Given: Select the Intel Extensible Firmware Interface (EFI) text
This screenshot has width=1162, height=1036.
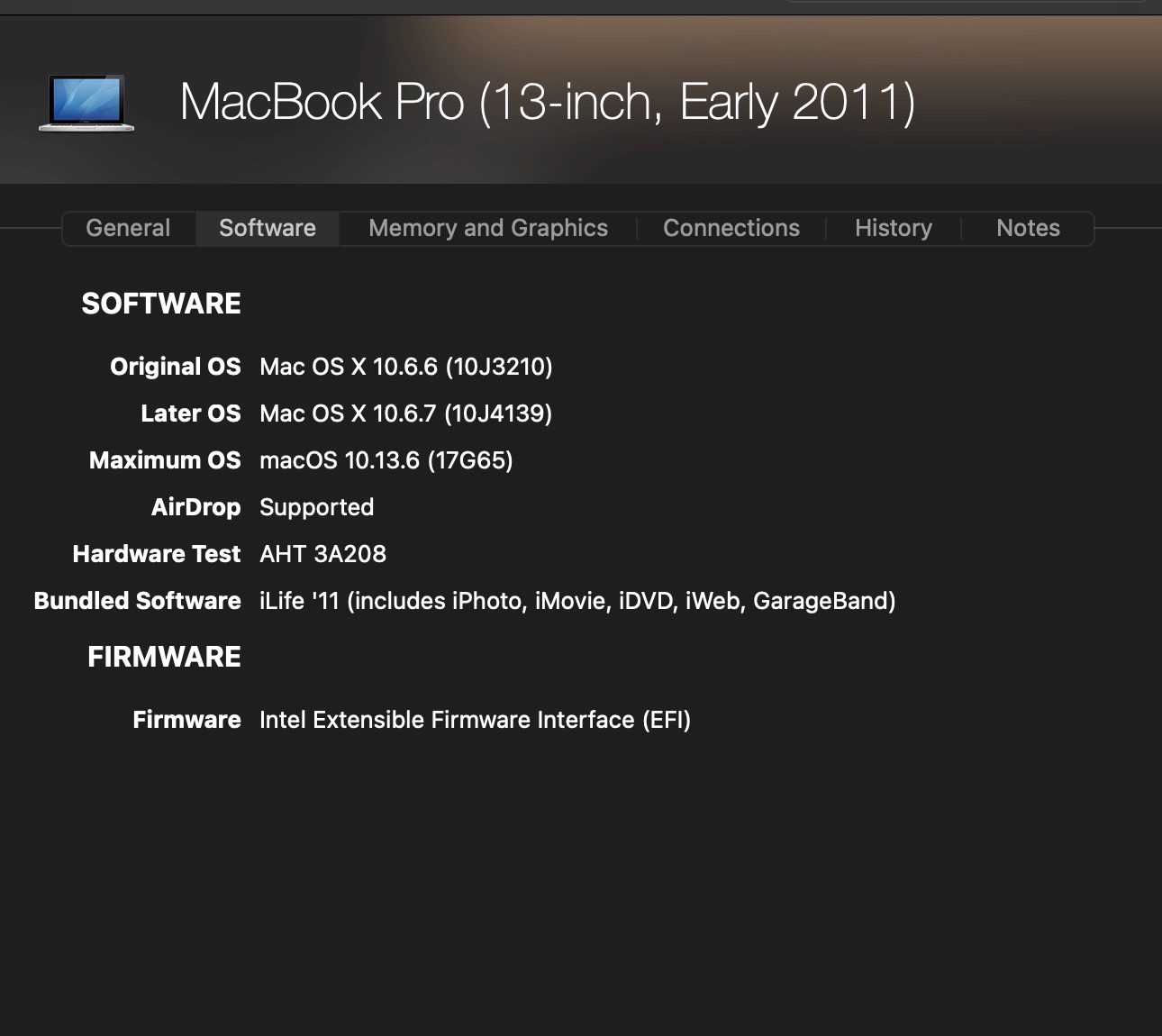Looking at the screenshot, I should pyautogui.click(x=476, y=720).
